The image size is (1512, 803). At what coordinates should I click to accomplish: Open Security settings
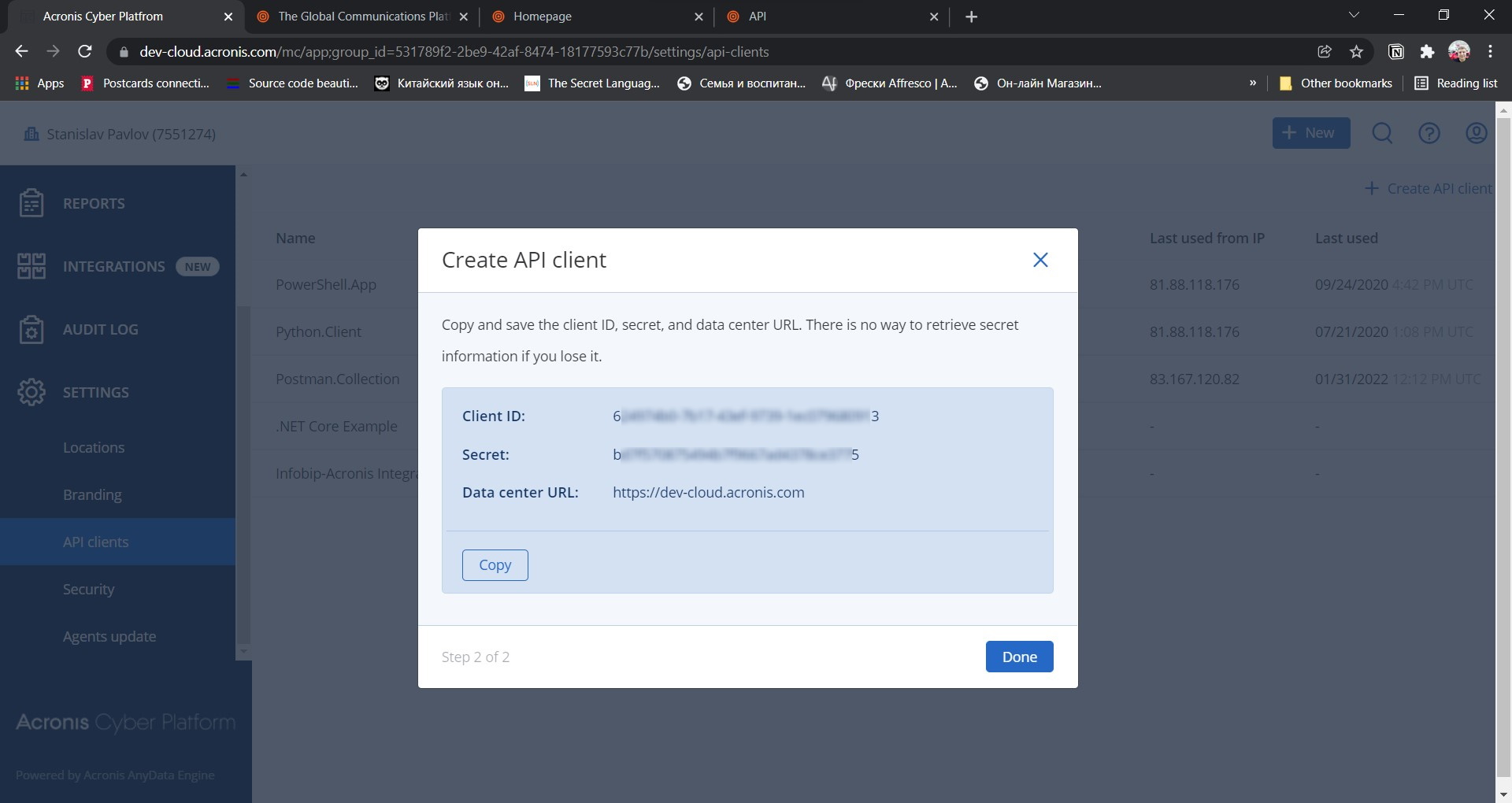[88, 589]
